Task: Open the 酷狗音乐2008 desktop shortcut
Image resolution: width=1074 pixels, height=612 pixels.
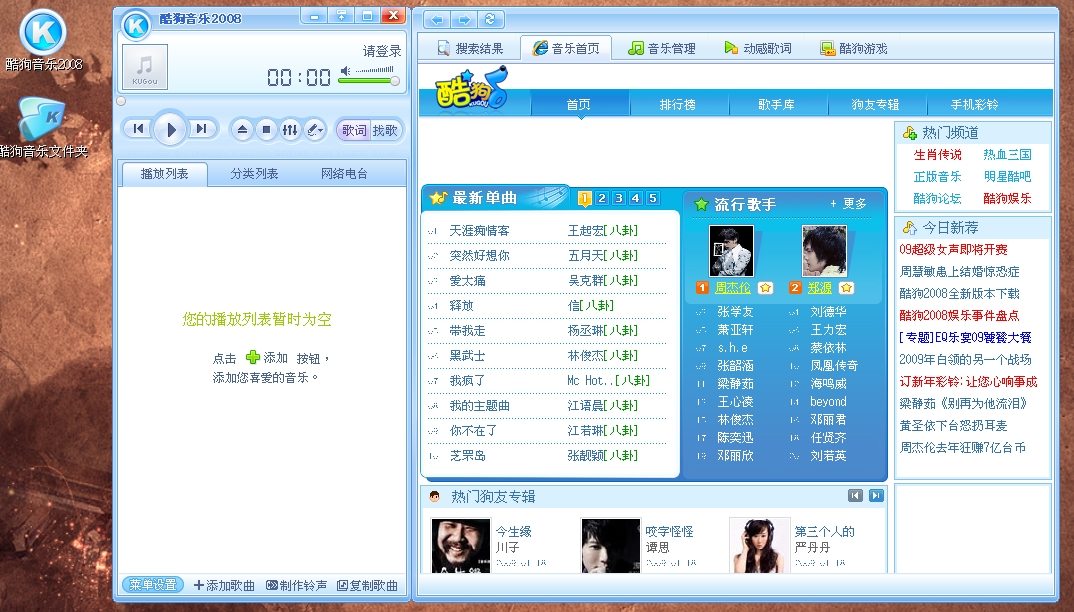Action: pos(43,41)
